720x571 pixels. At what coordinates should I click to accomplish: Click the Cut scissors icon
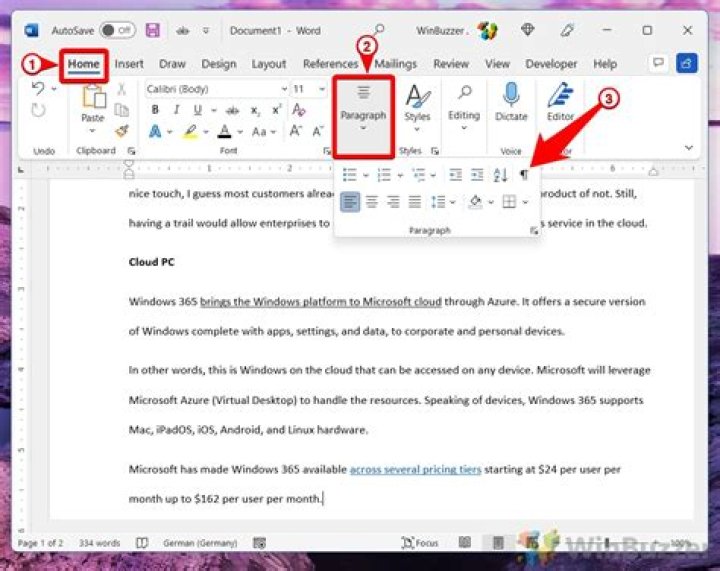[x=122, y=89]
